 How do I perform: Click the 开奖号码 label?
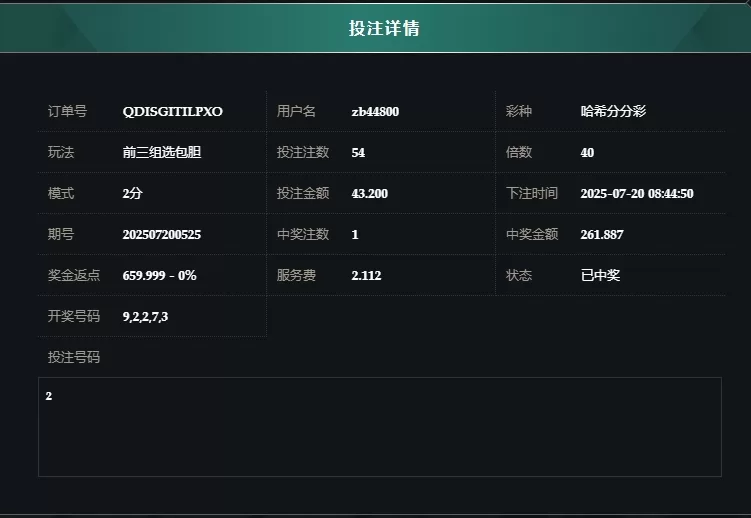pyautogui.click(x=74, y=316)
